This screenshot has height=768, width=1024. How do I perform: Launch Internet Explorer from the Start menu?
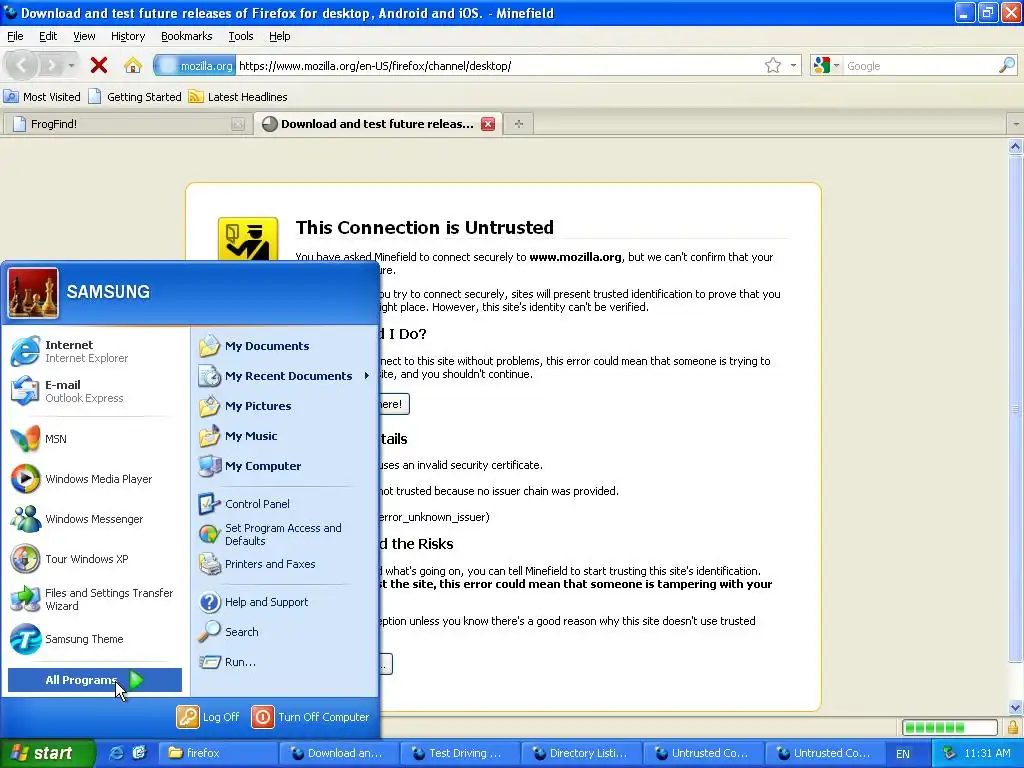(x=96, y=351)
